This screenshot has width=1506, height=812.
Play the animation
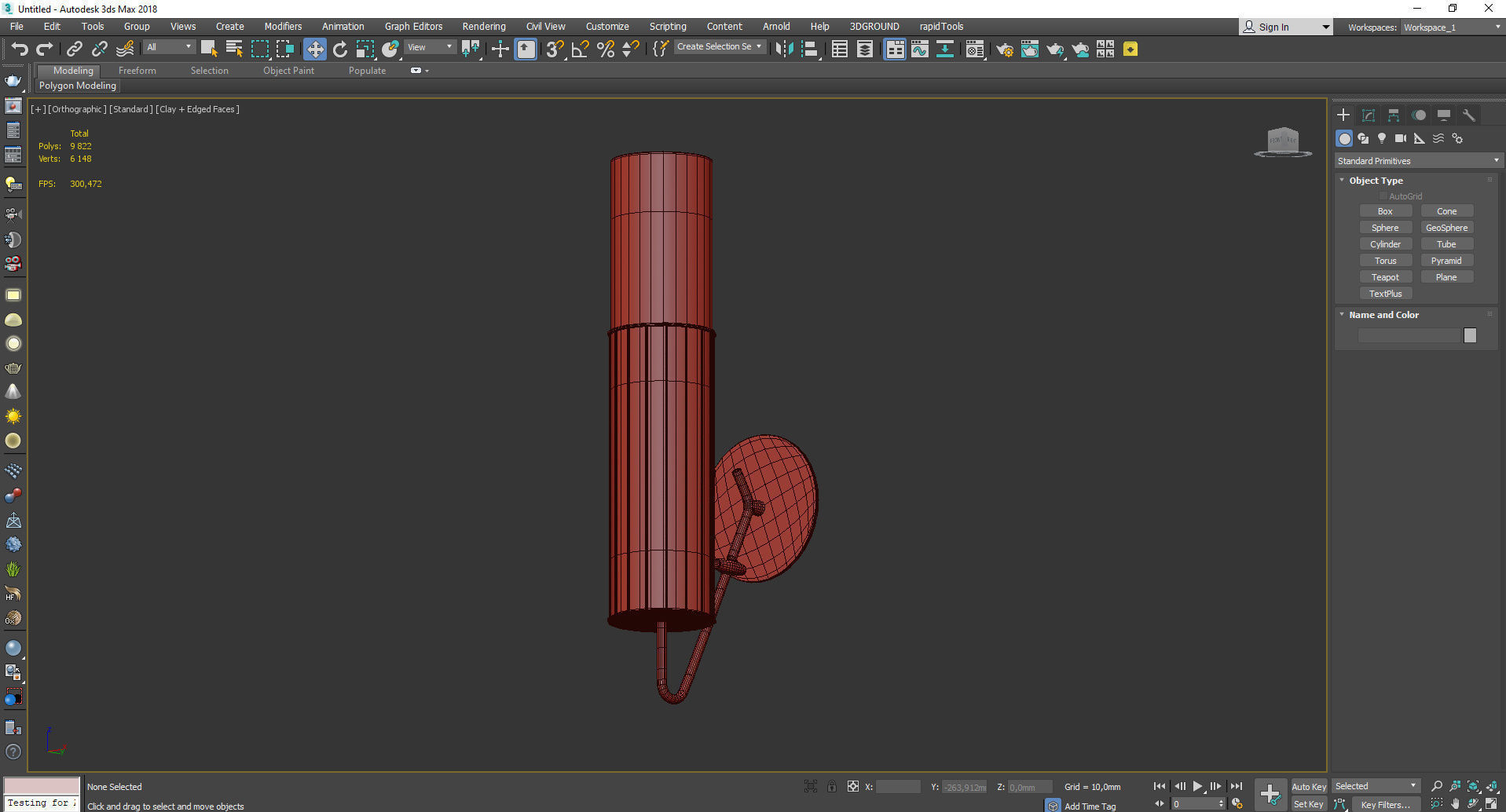coord(1197,786)
